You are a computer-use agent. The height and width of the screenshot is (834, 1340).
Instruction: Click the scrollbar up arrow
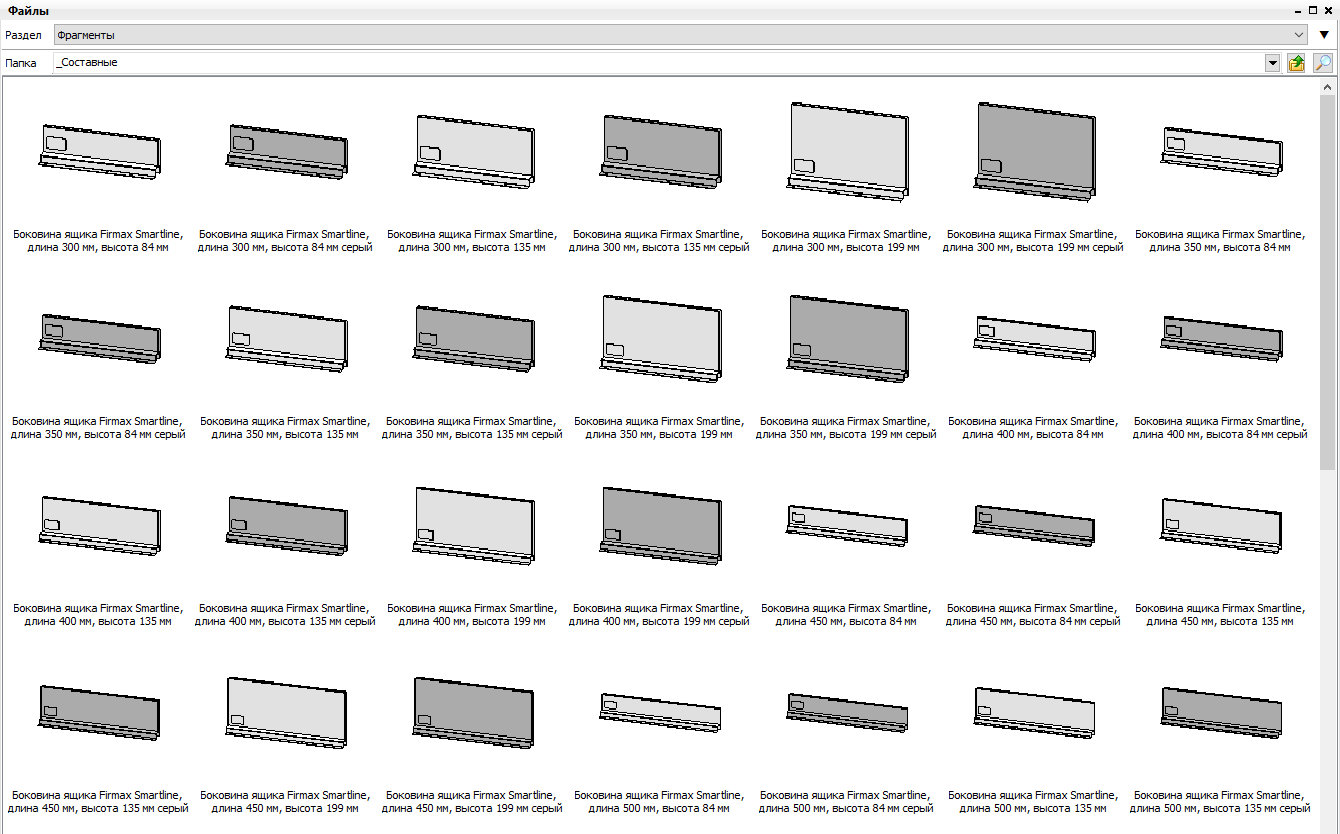pos(1327,86)
